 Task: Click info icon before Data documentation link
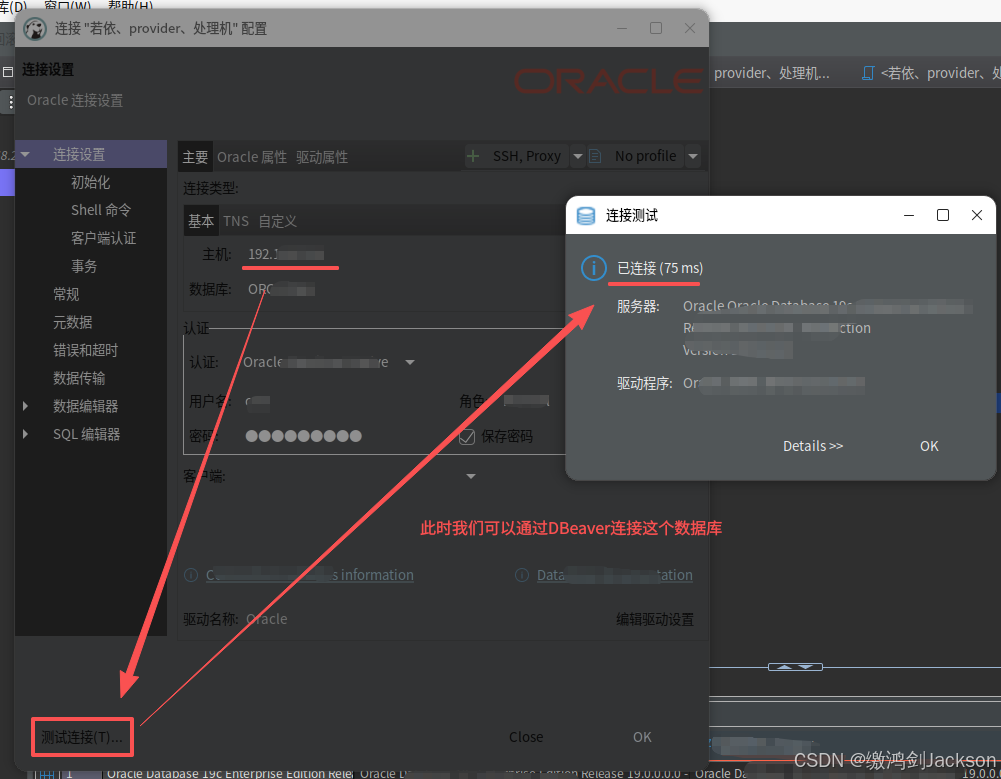522,575
